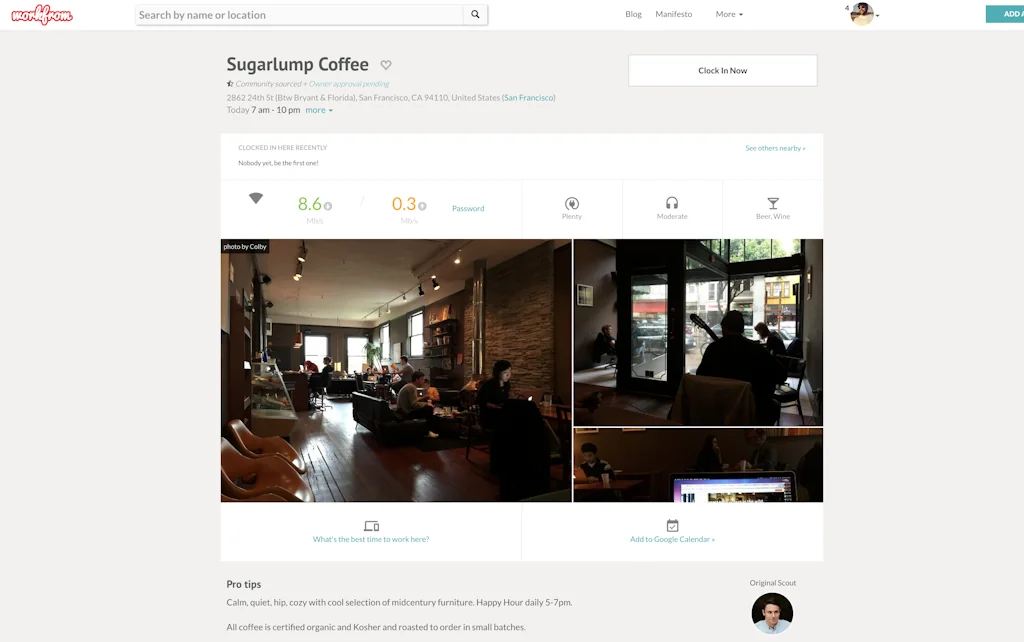The height and width of the screenshot is (642, 1024).
Task: Expand the More dropdown in navigation
Action: [729, 14]
